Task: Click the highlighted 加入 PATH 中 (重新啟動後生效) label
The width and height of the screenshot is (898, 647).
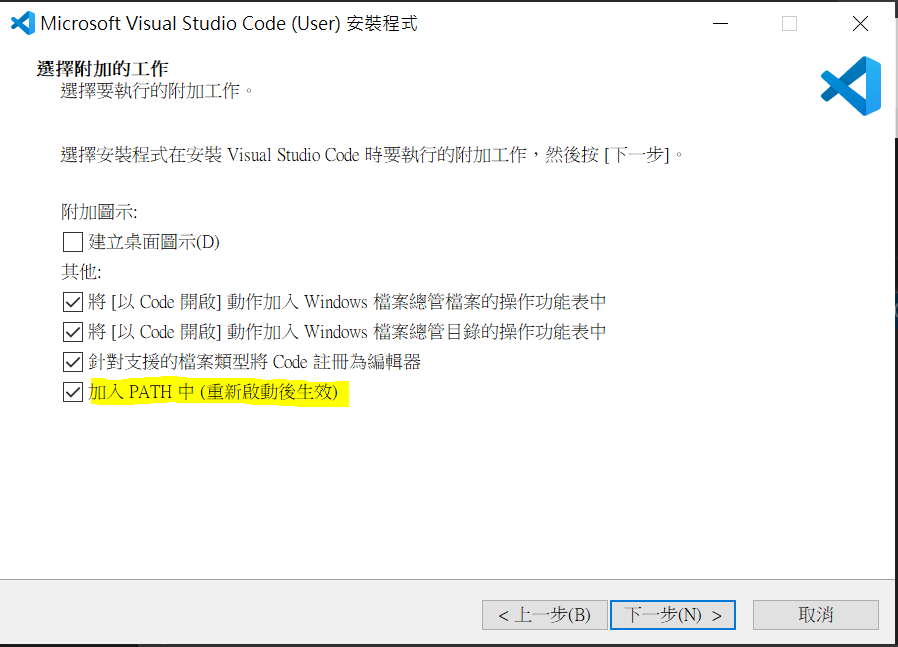Action: 214,392
